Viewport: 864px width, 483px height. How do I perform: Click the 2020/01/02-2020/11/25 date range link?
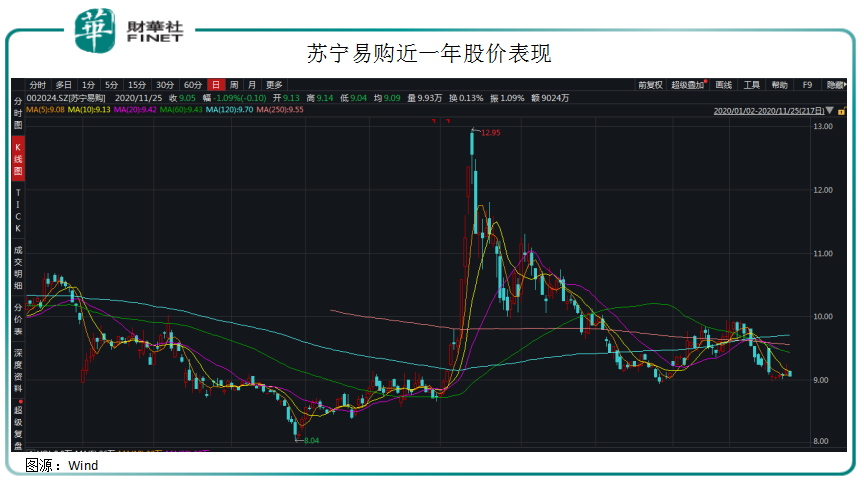pos(769,111)
